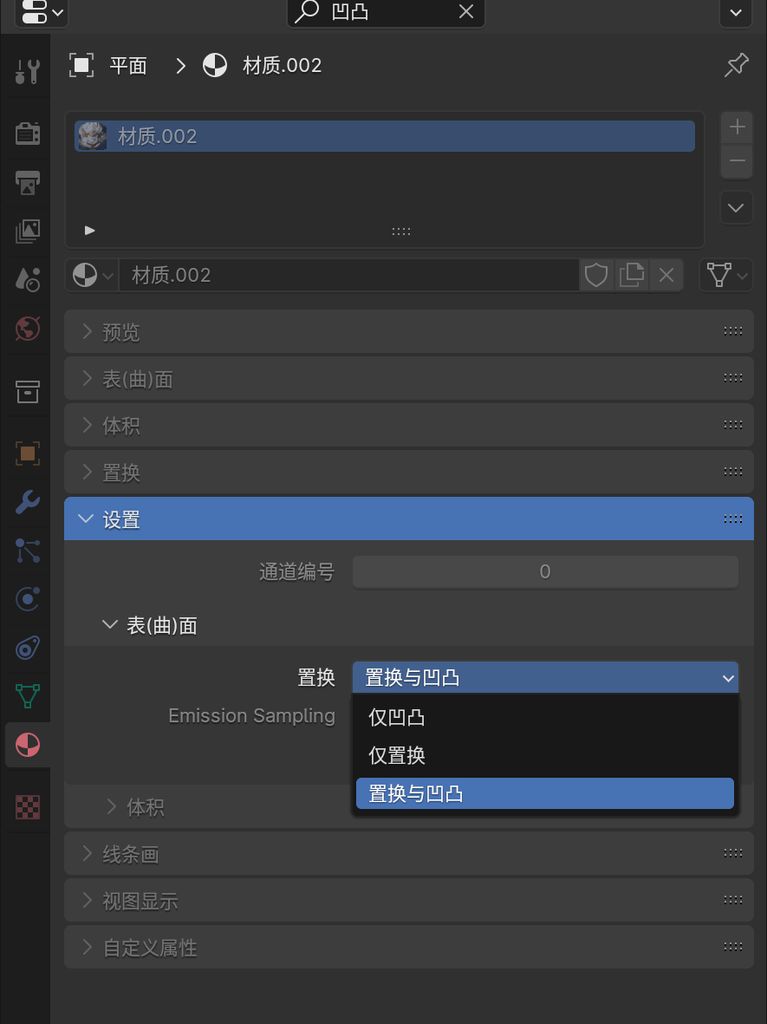The height and width of the screenshot is (1024, 767).
Task: Expand the 预览 panel
Action: (120, 332)
